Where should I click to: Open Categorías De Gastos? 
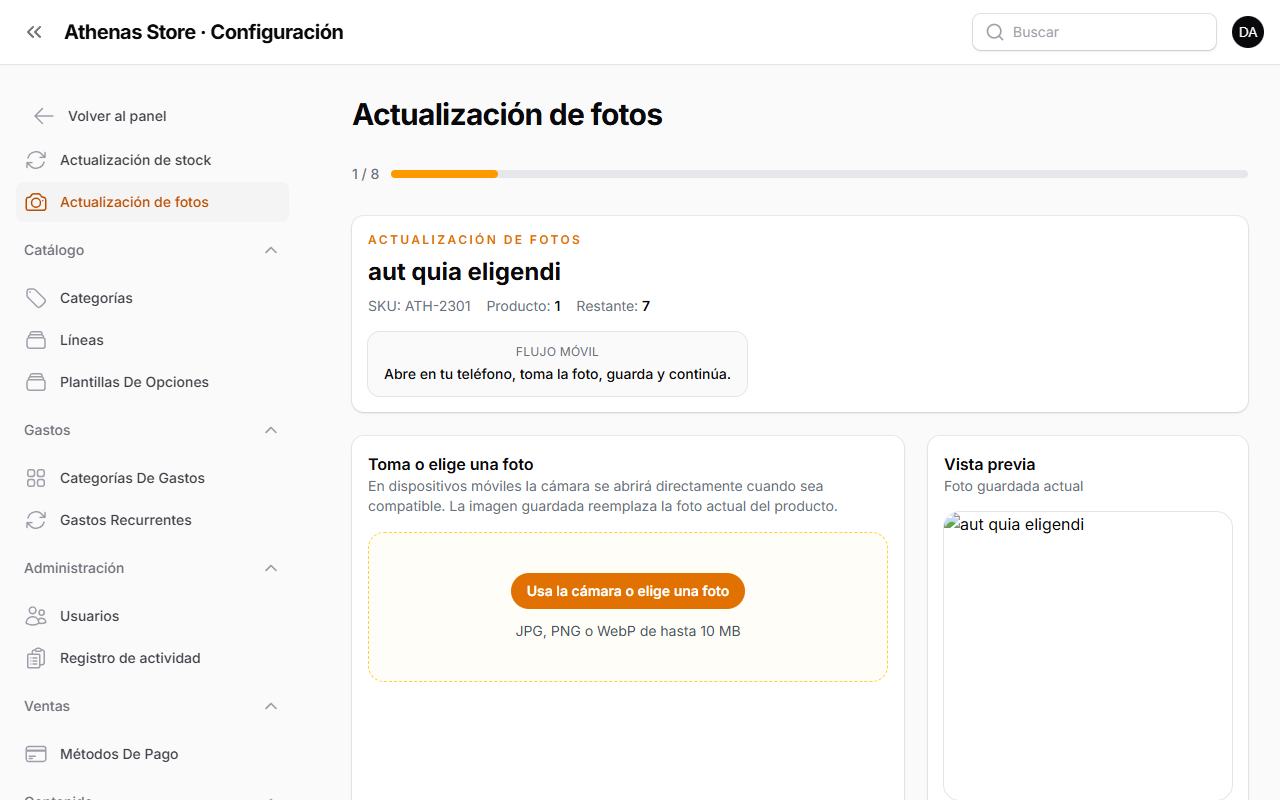tap(152, 478)
